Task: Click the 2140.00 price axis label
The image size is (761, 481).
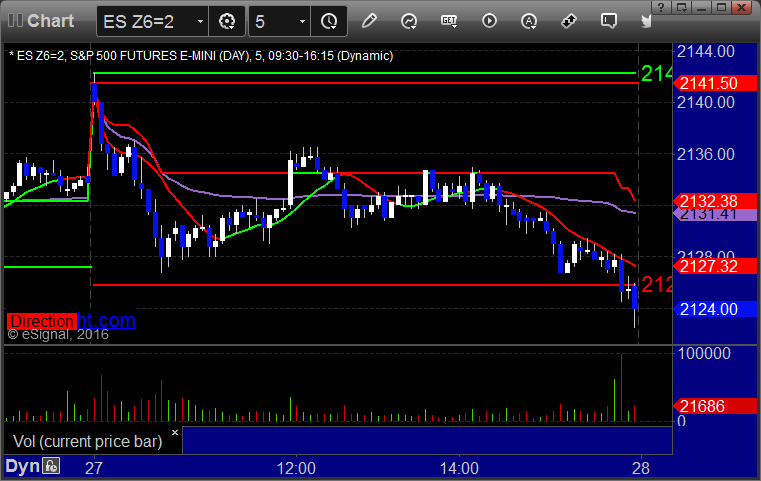Action: 706,102
